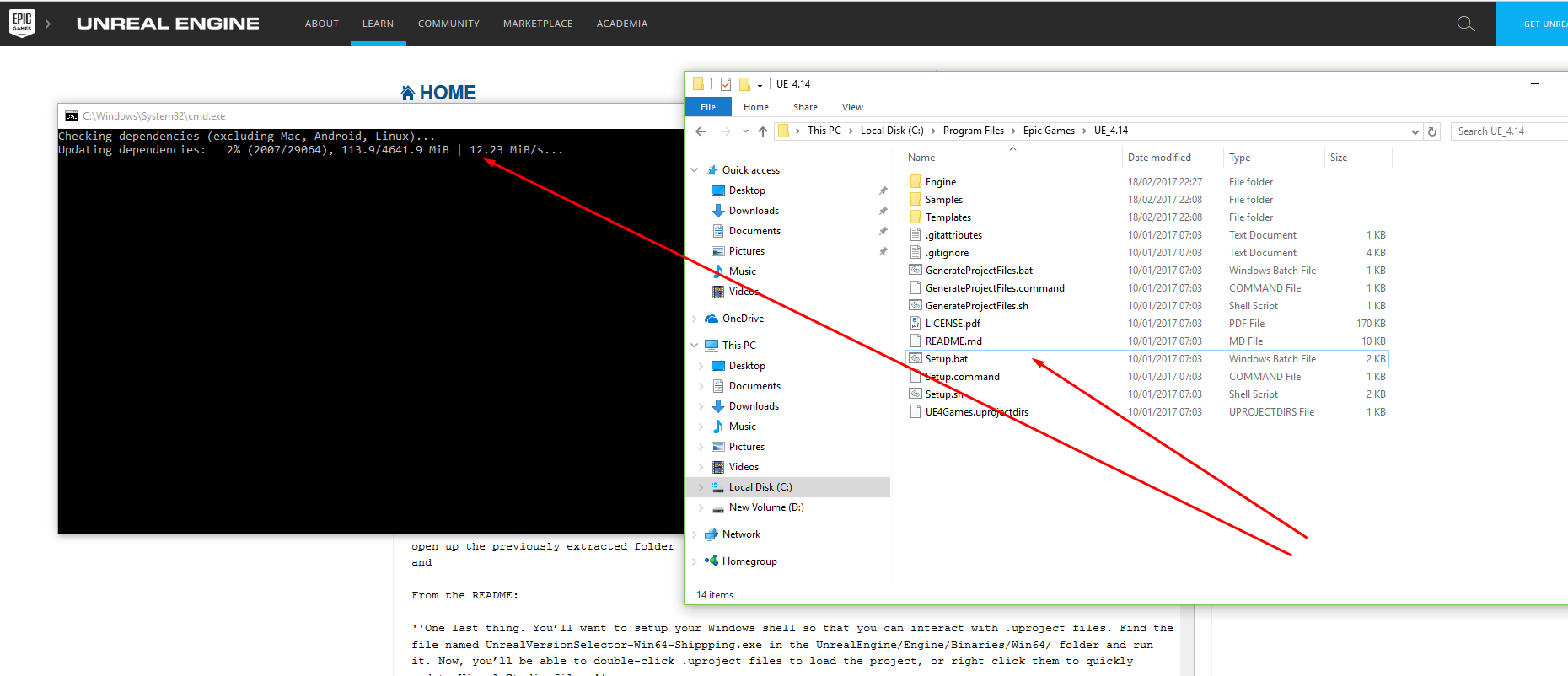Screen dimensions: 1568x676
Task: Select GenerateProjectFiles.sh file name
Action: [x=976, y=306]
